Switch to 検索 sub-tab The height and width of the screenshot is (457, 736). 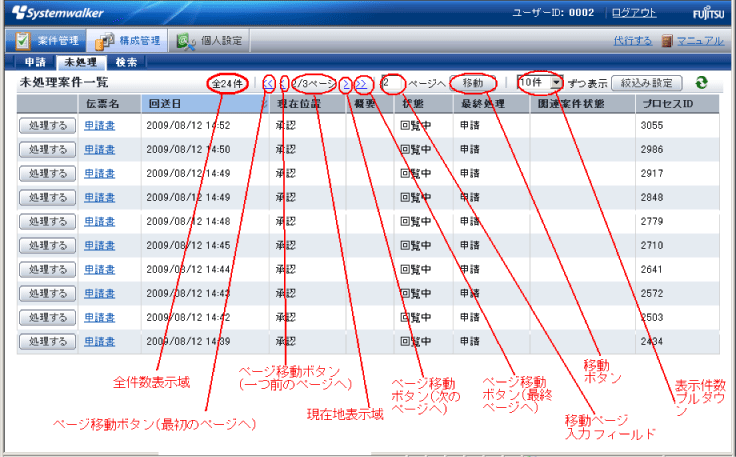pos(126,62)
